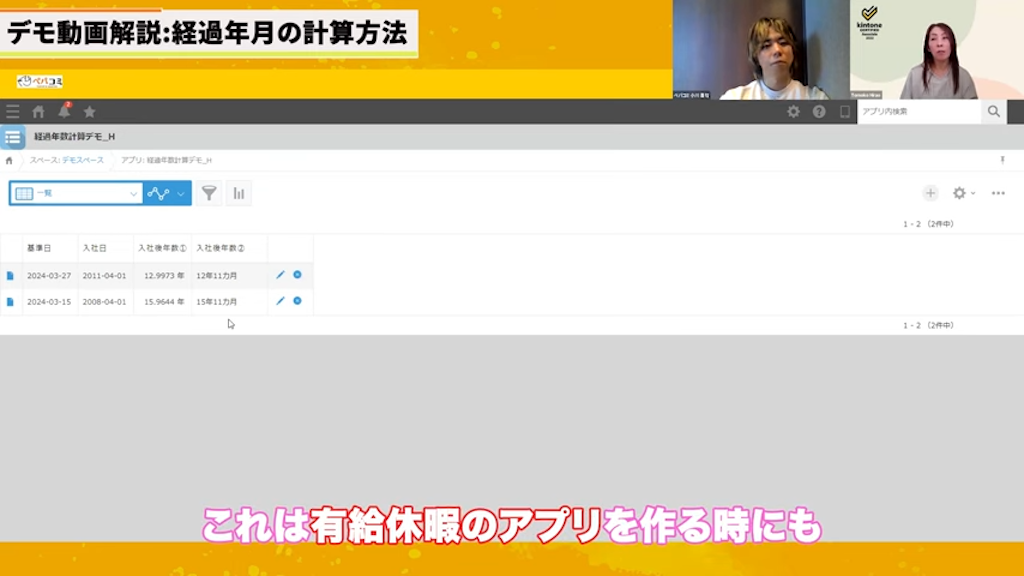Click the アプリ内検索 search field
The width and height of the screenshot is (1024, 576).
[917, 112]
